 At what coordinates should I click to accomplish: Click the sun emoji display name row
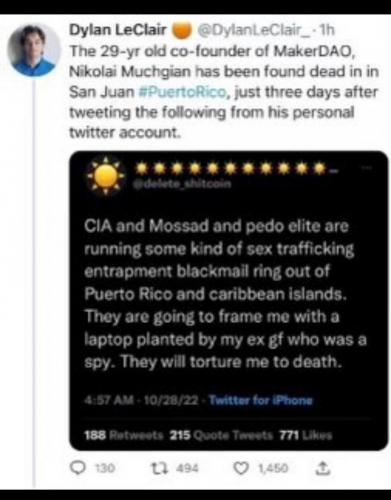pyautogui.click(x=237, y=169)
